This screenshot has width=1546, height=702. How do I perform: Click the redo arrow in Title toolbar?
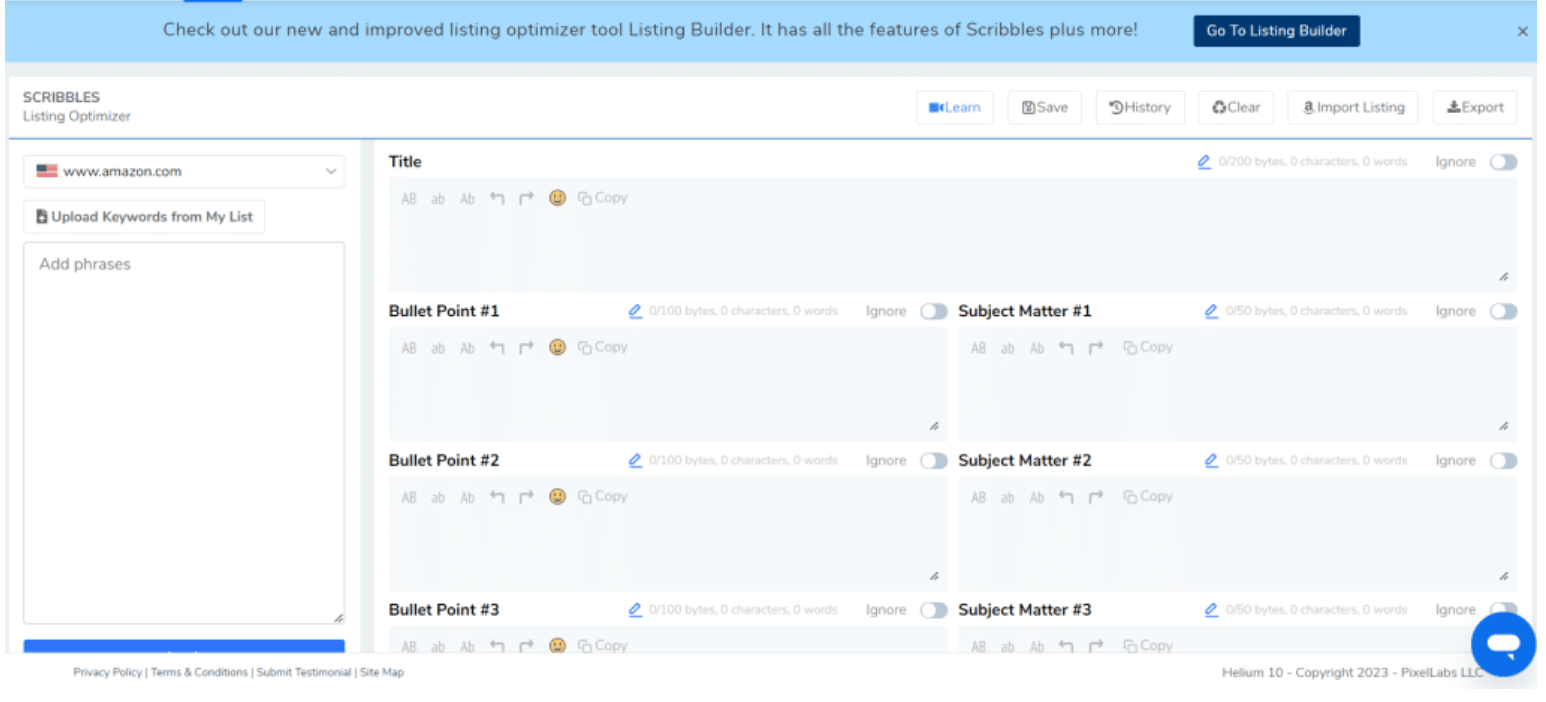click(x=526, y=198)
